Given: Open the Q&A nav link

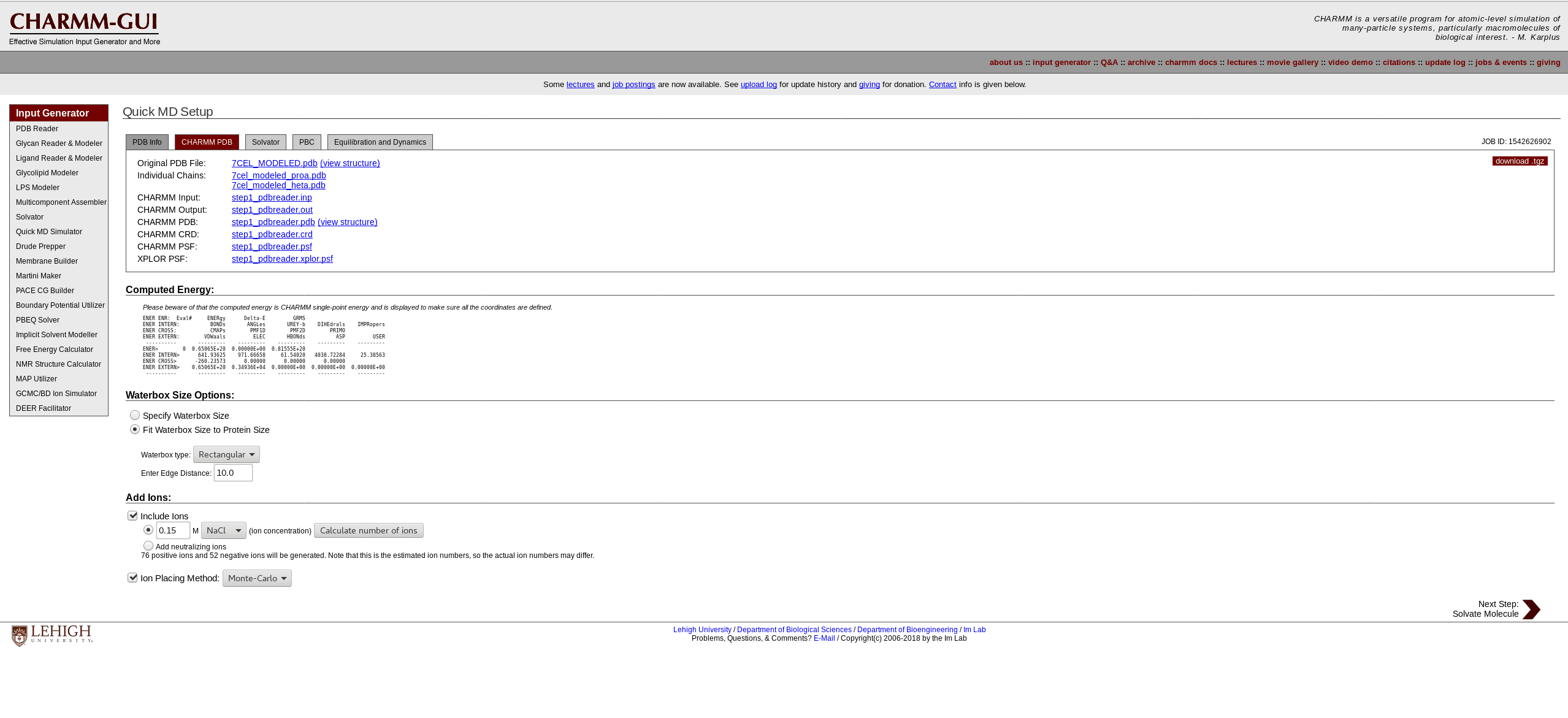Looking at the screenshot, I should 1109,63.
